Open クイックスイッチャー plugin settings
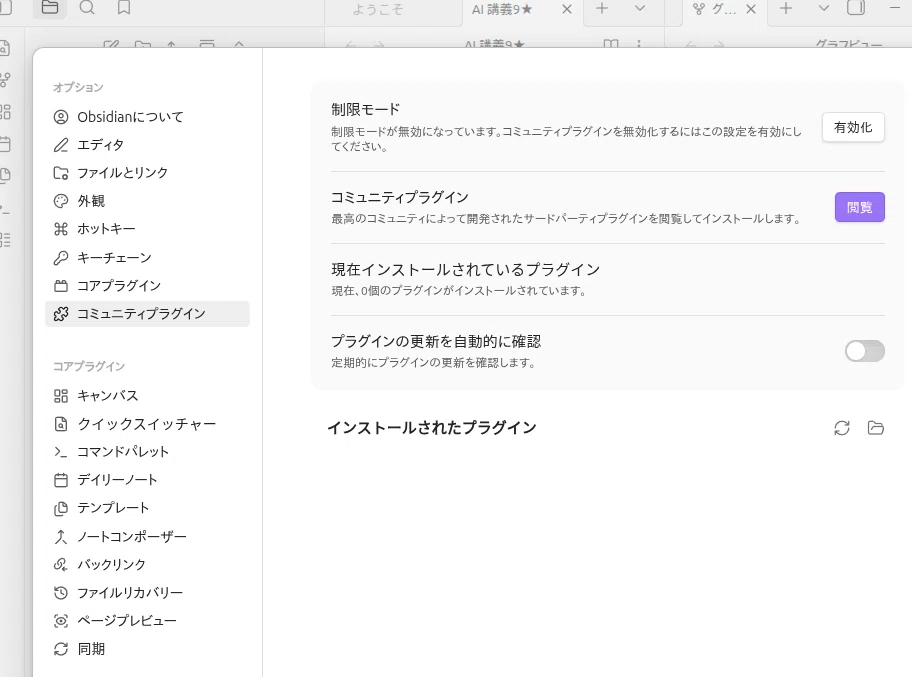912x677 pixels. (147, 424)
